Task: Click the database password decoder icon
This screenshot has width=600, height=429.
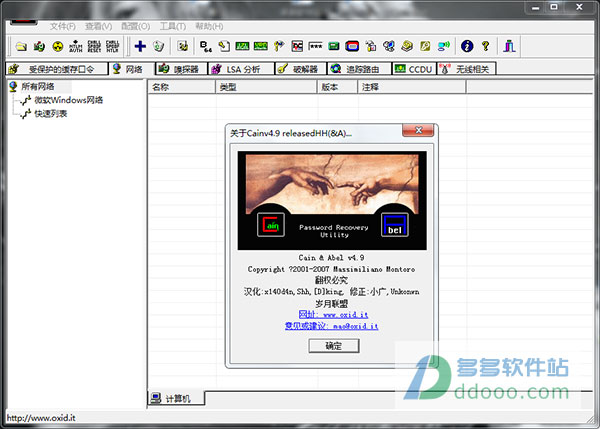Action: [224, 46]
